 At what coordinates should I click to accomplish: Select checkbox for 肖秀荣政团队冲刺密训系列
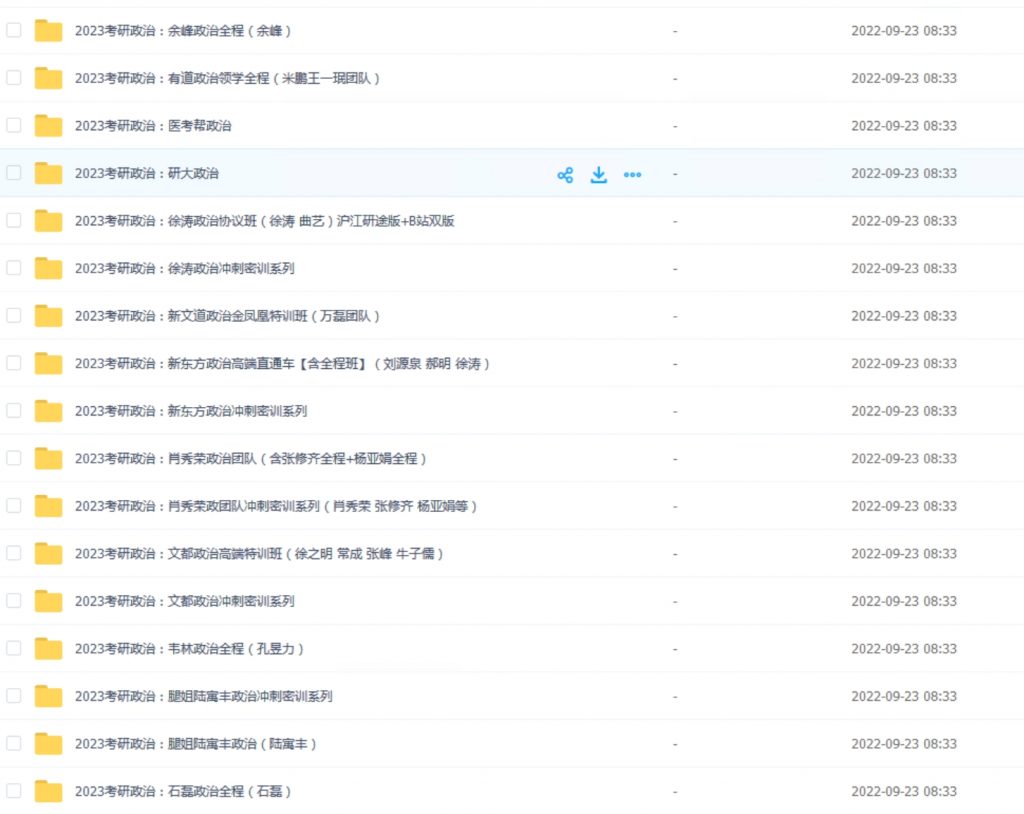(14, 506)
